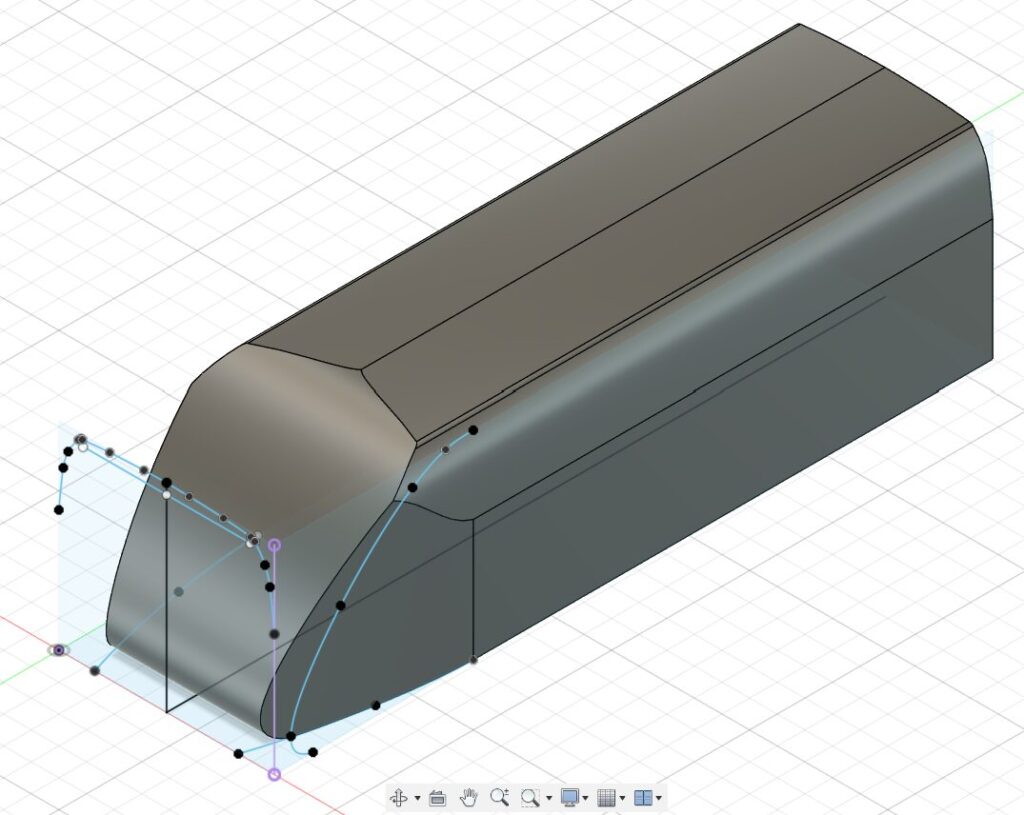Select the Look At tool
The height and width of the screenshot is (815, 1024).
click(438, 797)
